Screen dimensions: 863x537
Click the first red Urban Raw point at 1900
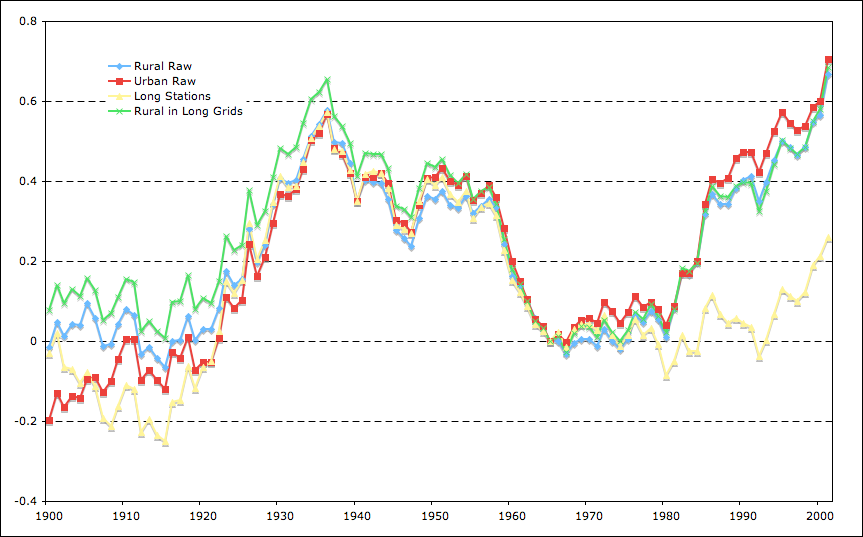[49, 421]
